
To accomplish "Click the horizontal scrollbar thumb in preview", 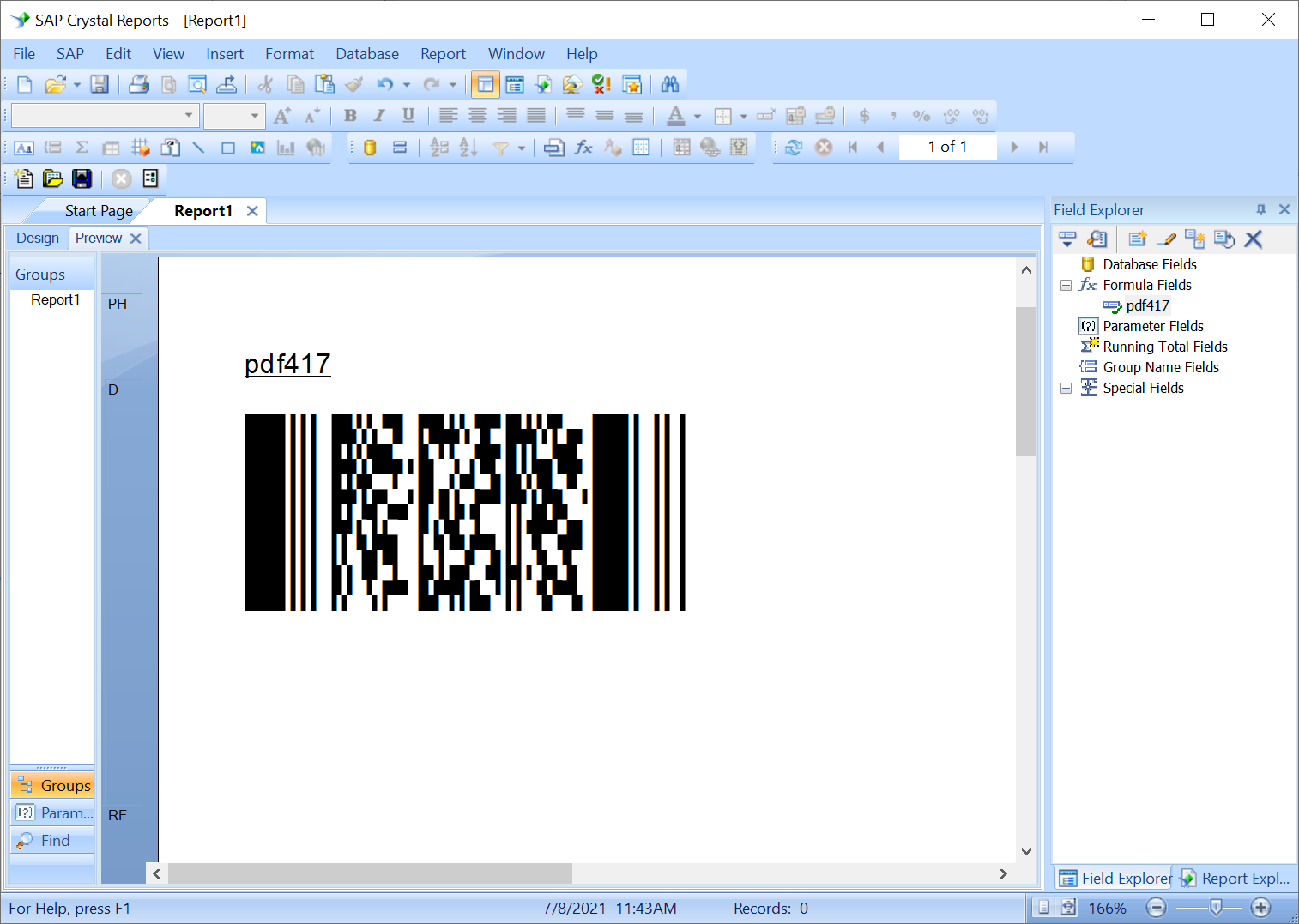I will pos(370,873).
